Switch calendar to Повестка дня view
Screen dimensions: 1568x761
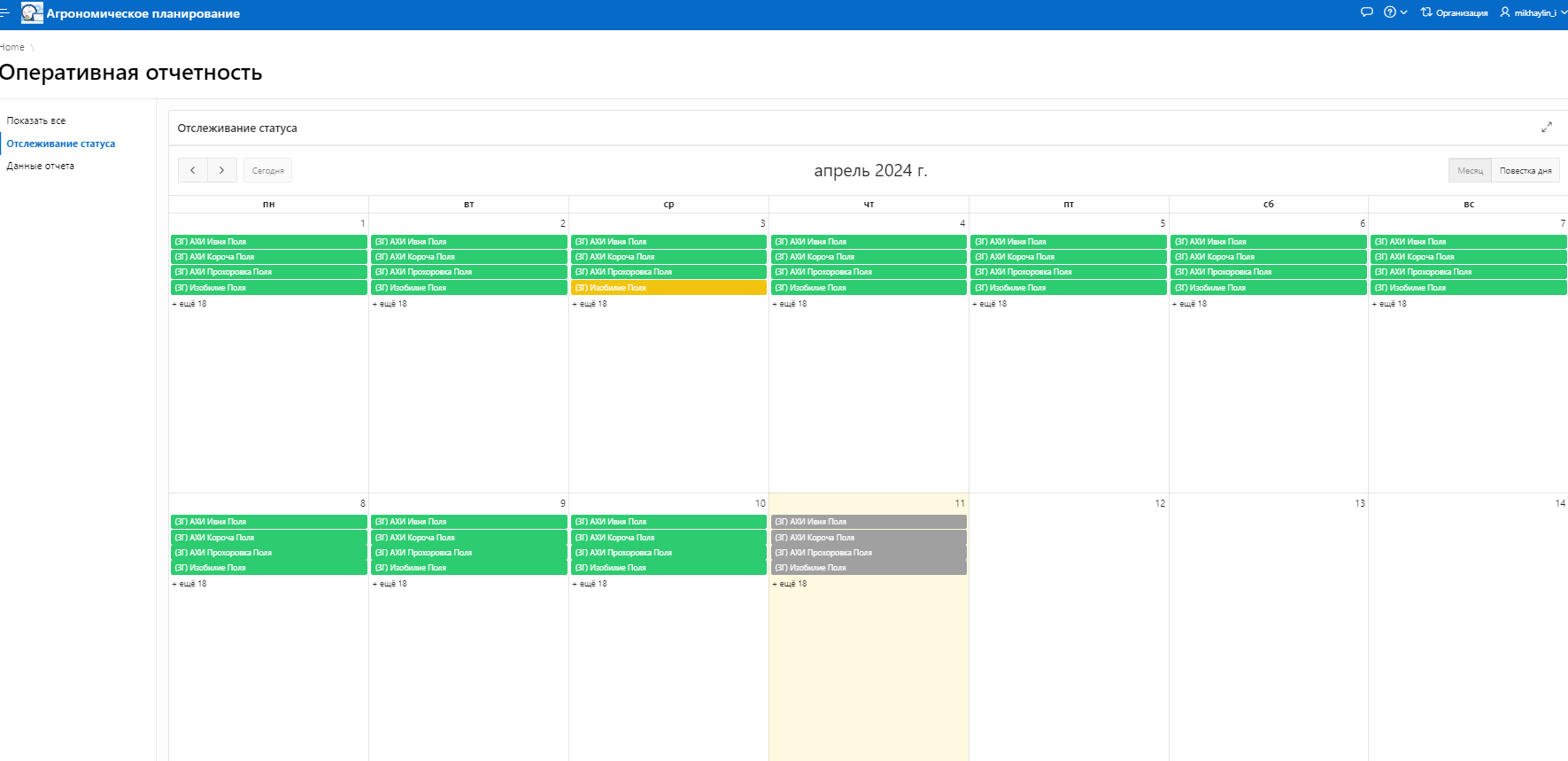click(x=1525, y=170)
